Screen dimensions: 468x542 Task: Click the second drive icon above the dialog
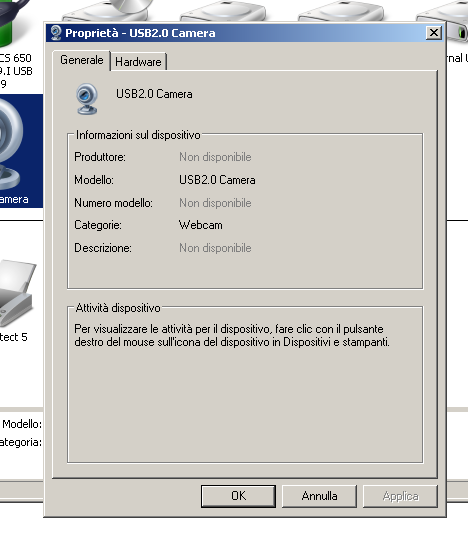[223, 11]
